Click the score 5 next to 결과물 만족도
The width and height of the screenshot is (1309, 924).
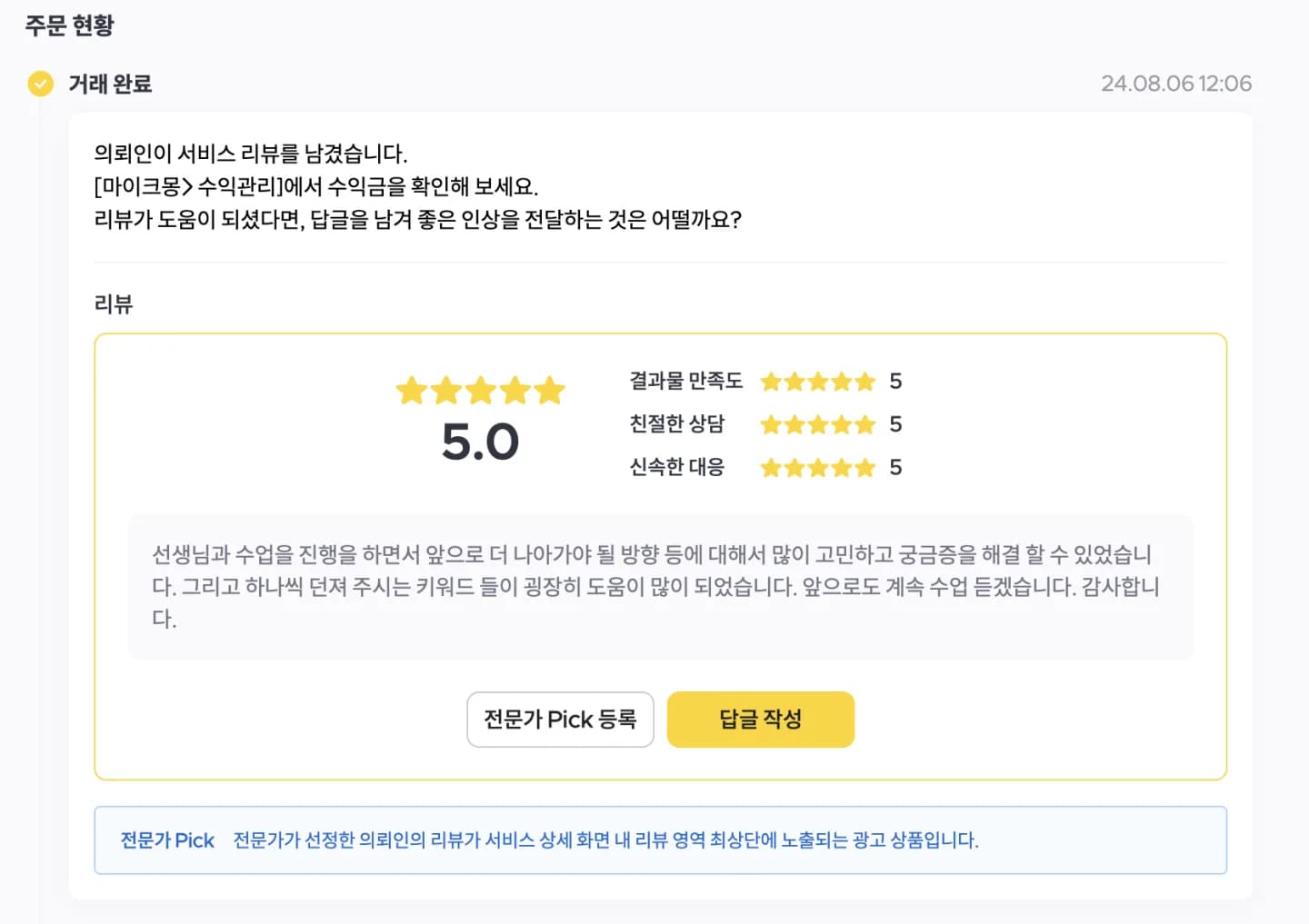click(895, 382)
